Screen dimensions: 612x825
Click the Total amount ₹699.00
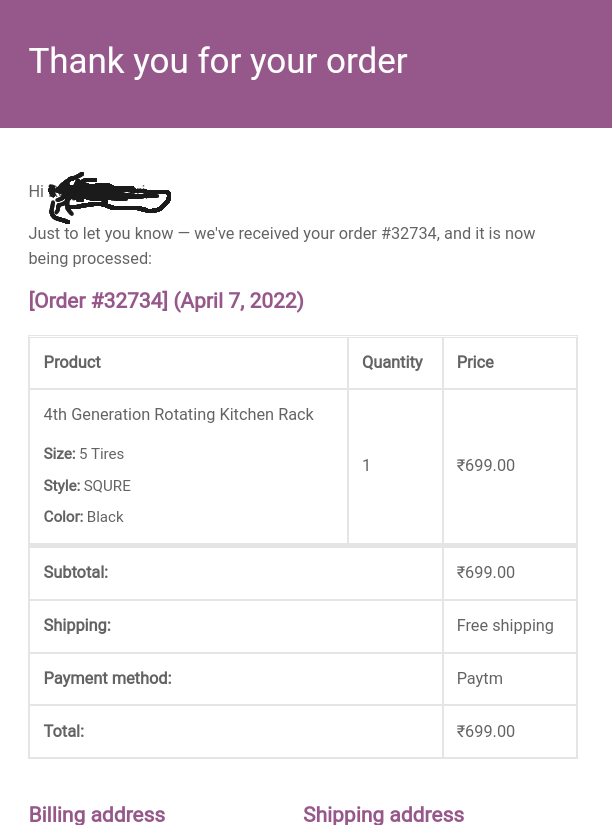486,731
